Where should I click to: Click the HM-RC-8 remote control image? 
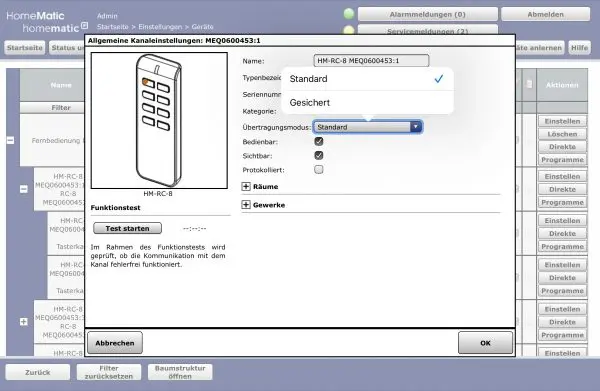[159, 121]
